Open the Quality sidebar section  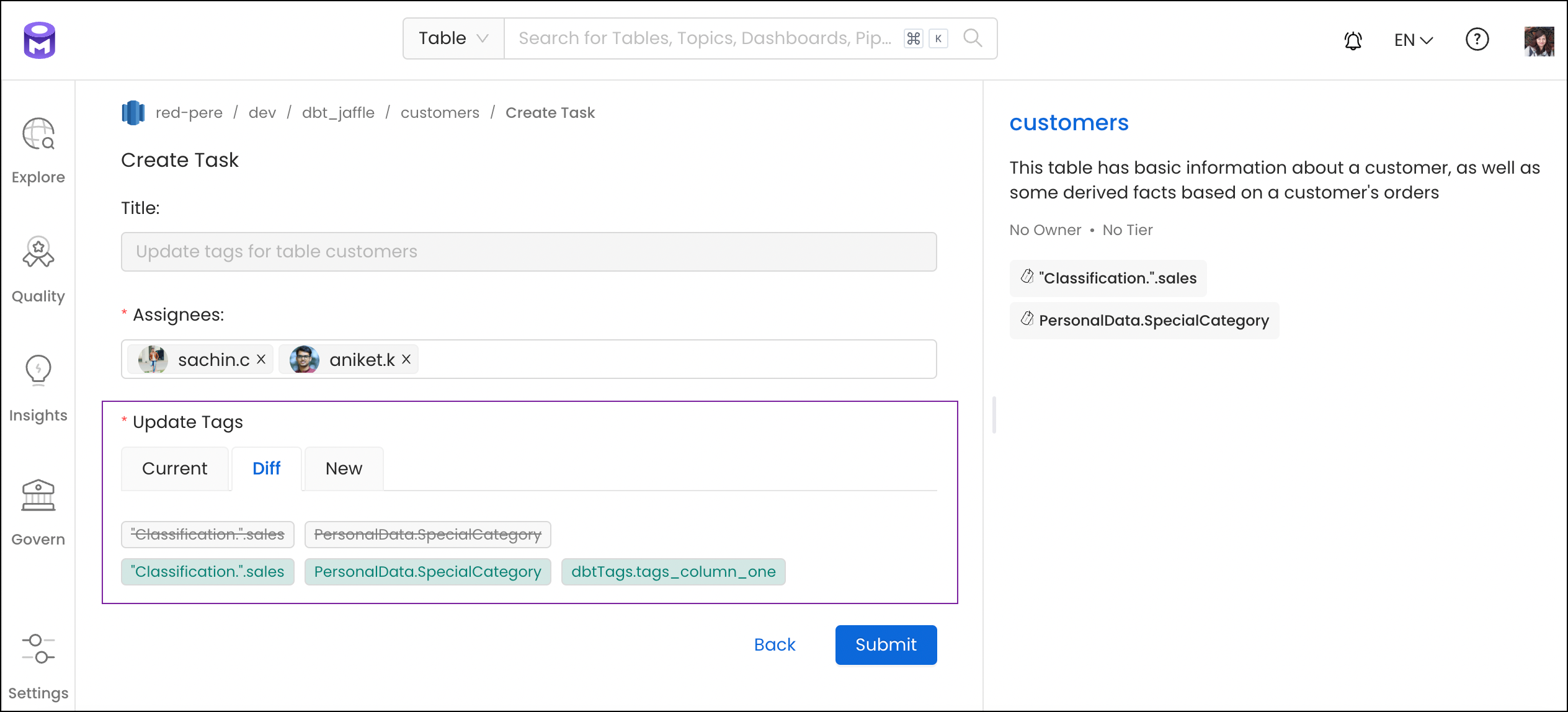tap(38, 270)
